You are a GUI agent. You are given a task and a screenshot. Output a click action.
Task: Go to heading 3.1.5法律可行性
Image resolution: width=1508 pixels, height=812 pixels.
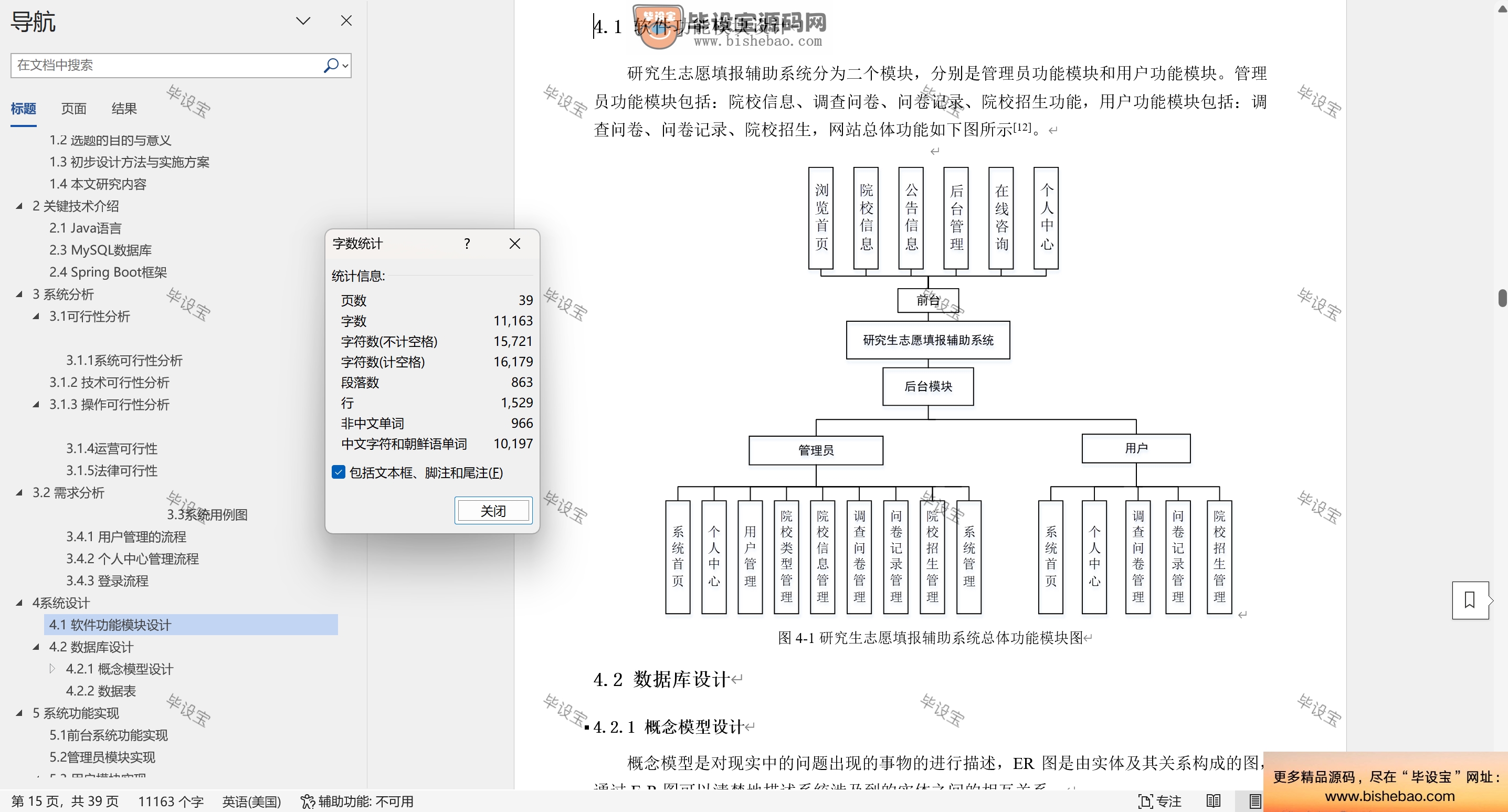point(112,470)
